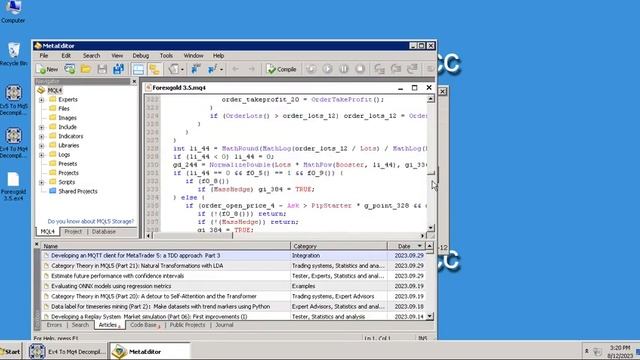
Task: Open the Help menu
Action: (218, 56)
